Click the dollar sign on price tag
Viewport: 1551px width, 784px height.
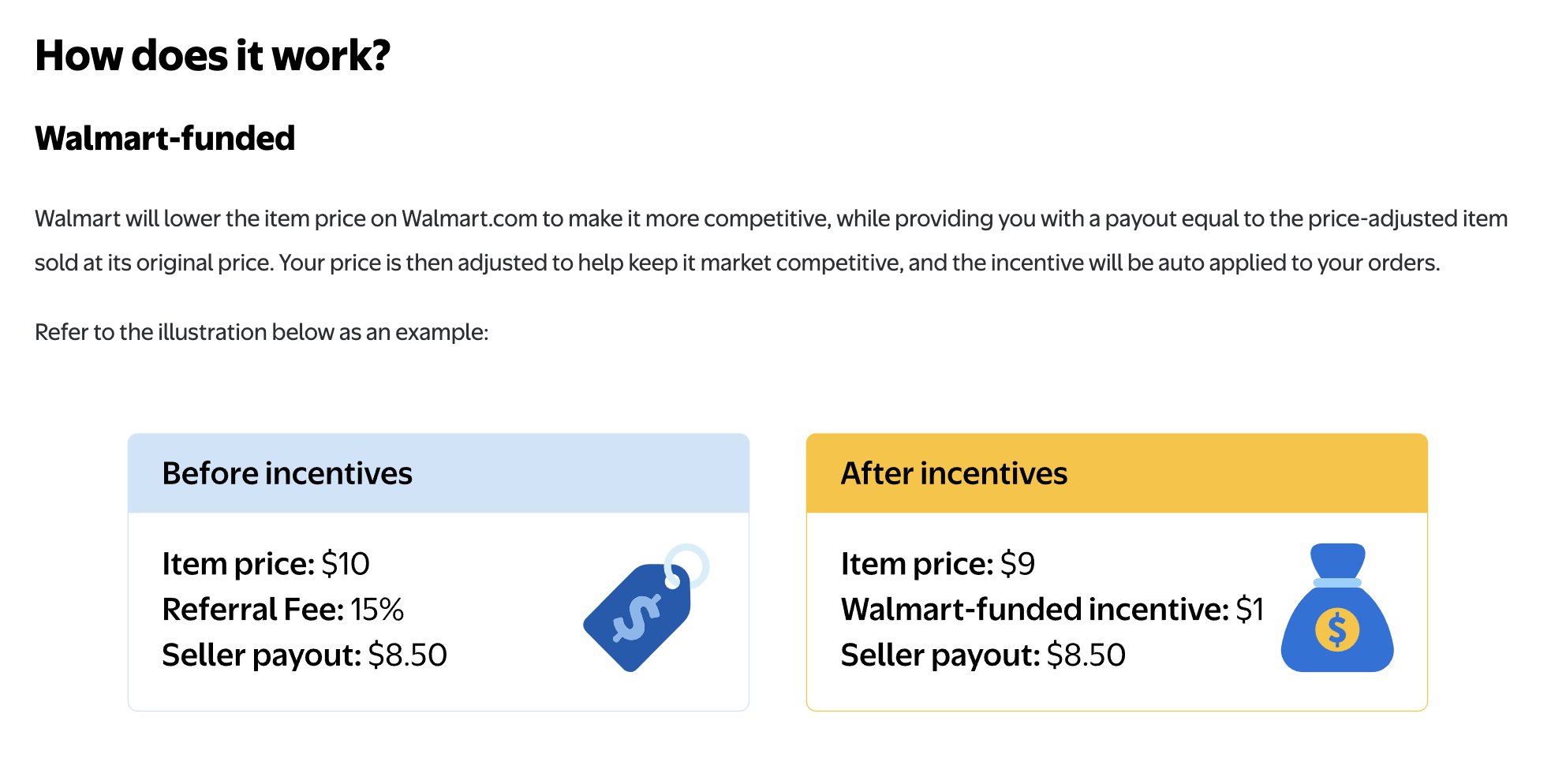[637, 618]
